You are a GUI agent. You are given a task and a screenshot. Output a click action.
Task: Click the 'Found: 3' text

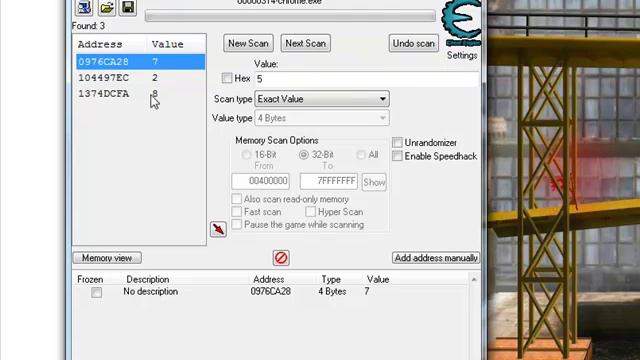[x=89, y=26]
